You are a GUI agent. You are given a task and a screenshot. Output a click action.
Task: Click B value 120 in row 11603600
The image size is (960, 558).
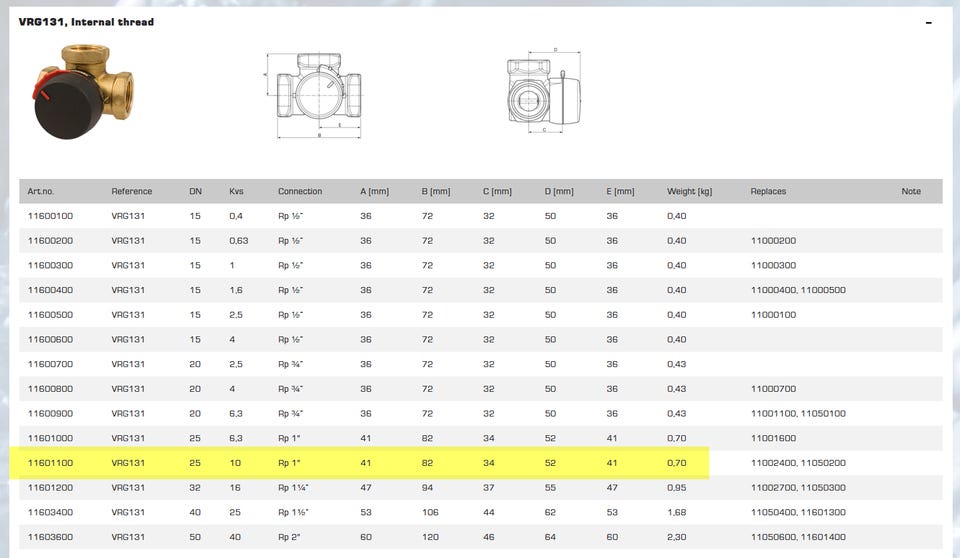coord(430,537)
